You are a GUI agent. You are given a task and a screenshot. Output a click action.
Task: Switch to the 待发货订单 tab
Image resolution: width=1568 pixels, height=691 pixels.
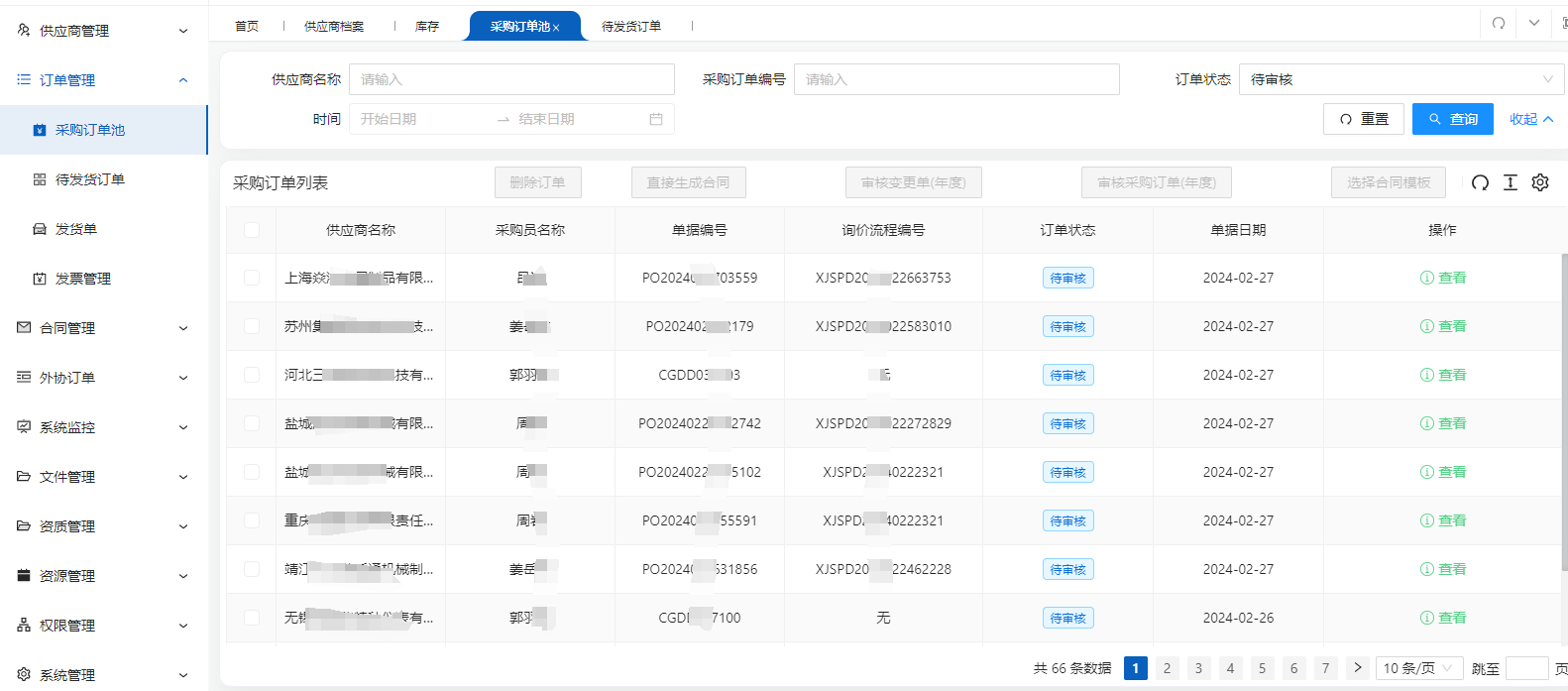[631, 27]
